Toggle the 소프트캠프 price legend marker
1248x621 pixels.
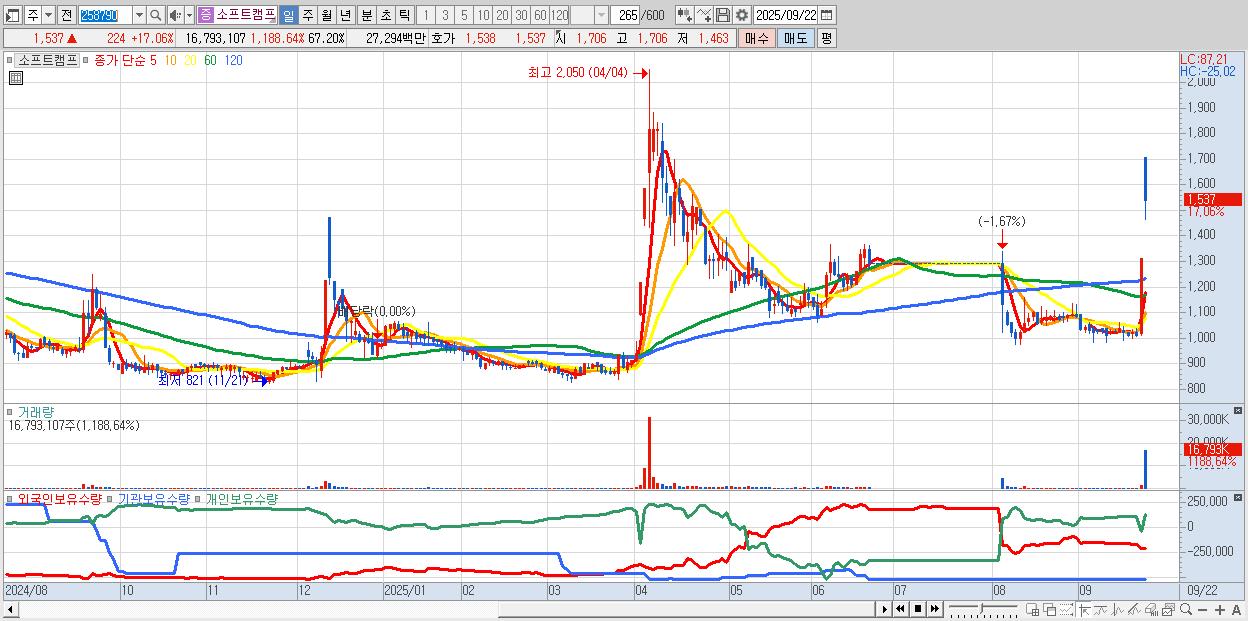pos(11,60)
